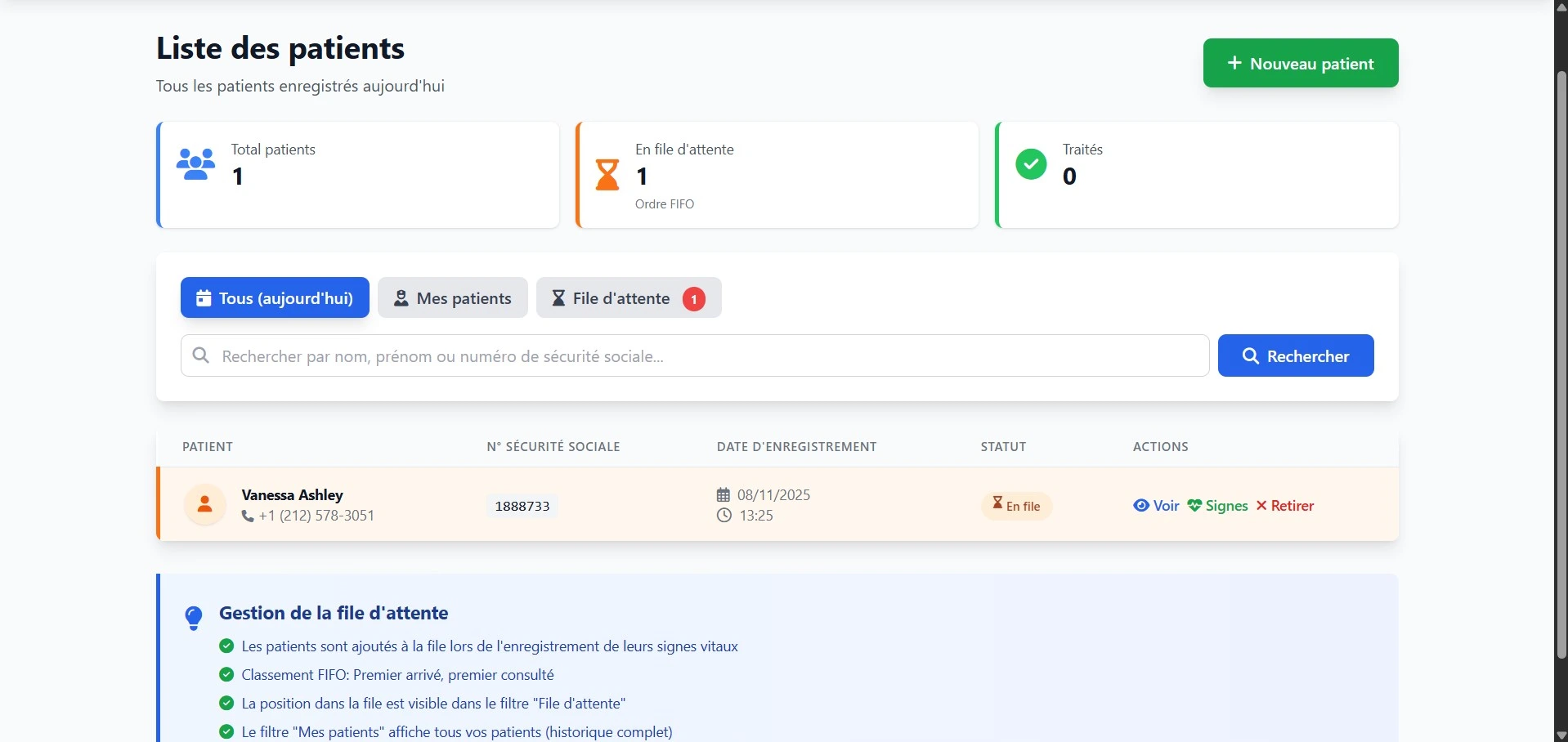Click the green Traités checkmark icon
Image resolution: width=1568 pixels, height=742 pixels.
1031,164
